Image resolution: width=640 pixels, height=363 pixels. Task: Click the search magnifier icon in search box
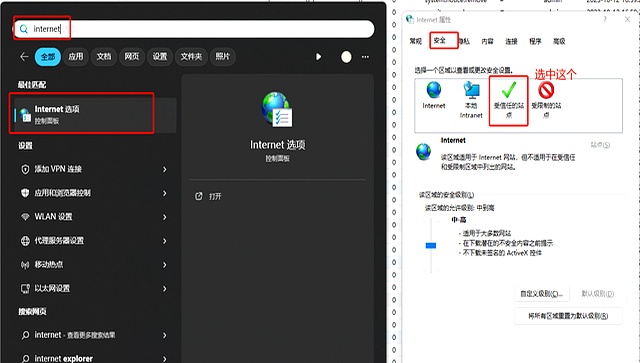(24, 29)
